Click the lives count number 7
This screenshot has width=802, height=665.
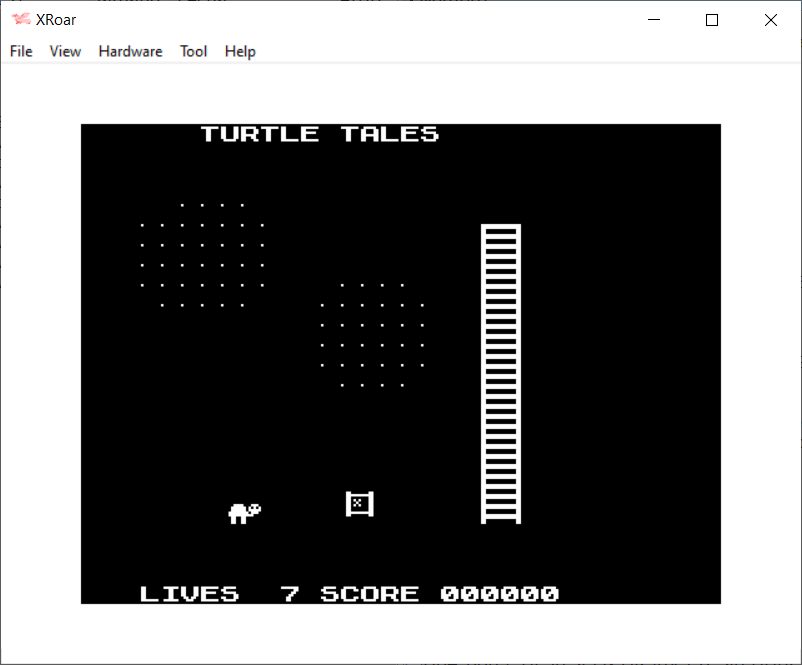pos(290,594)
